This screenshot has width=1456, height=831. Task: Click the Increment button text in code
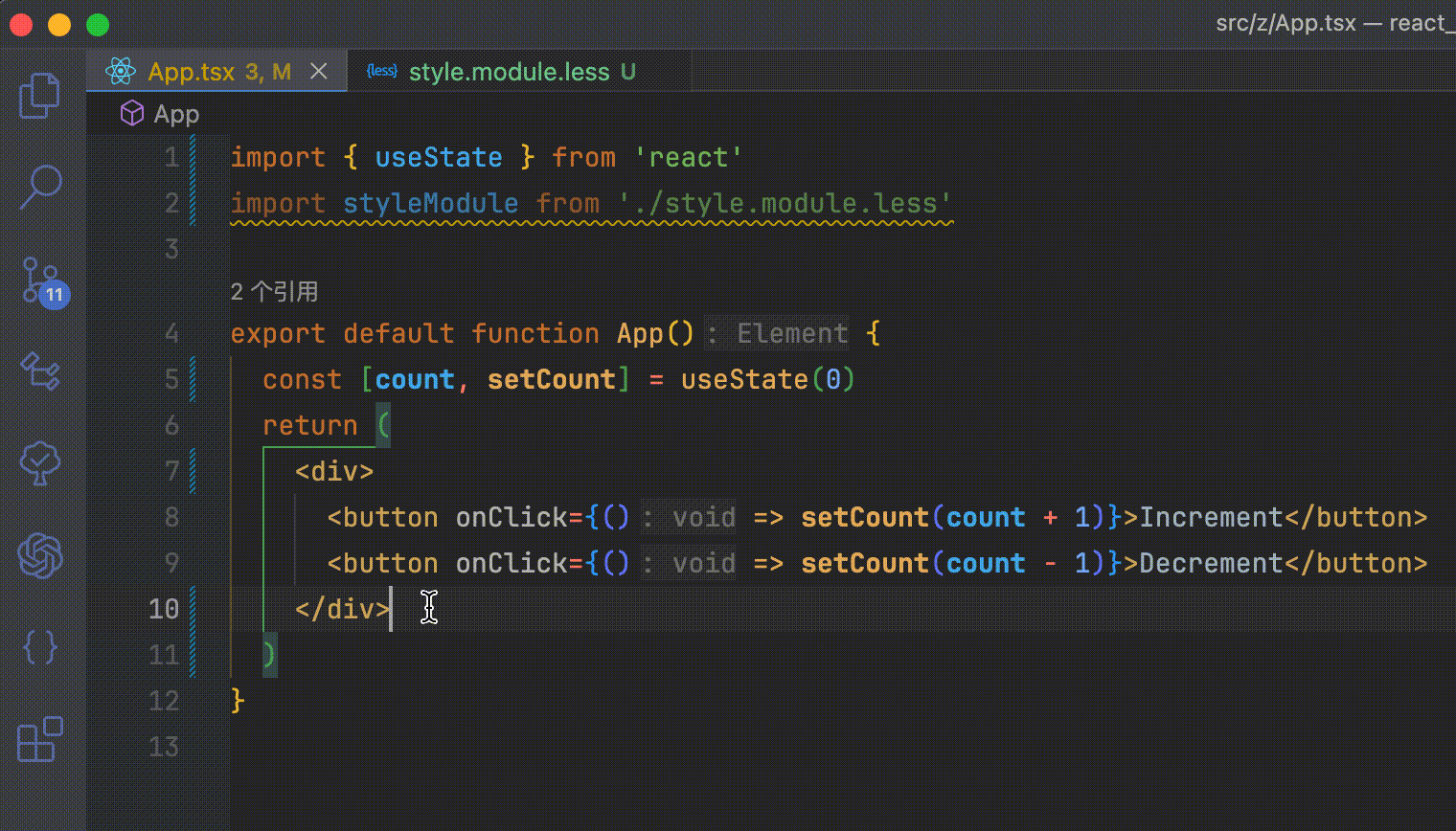point(1211,517)
